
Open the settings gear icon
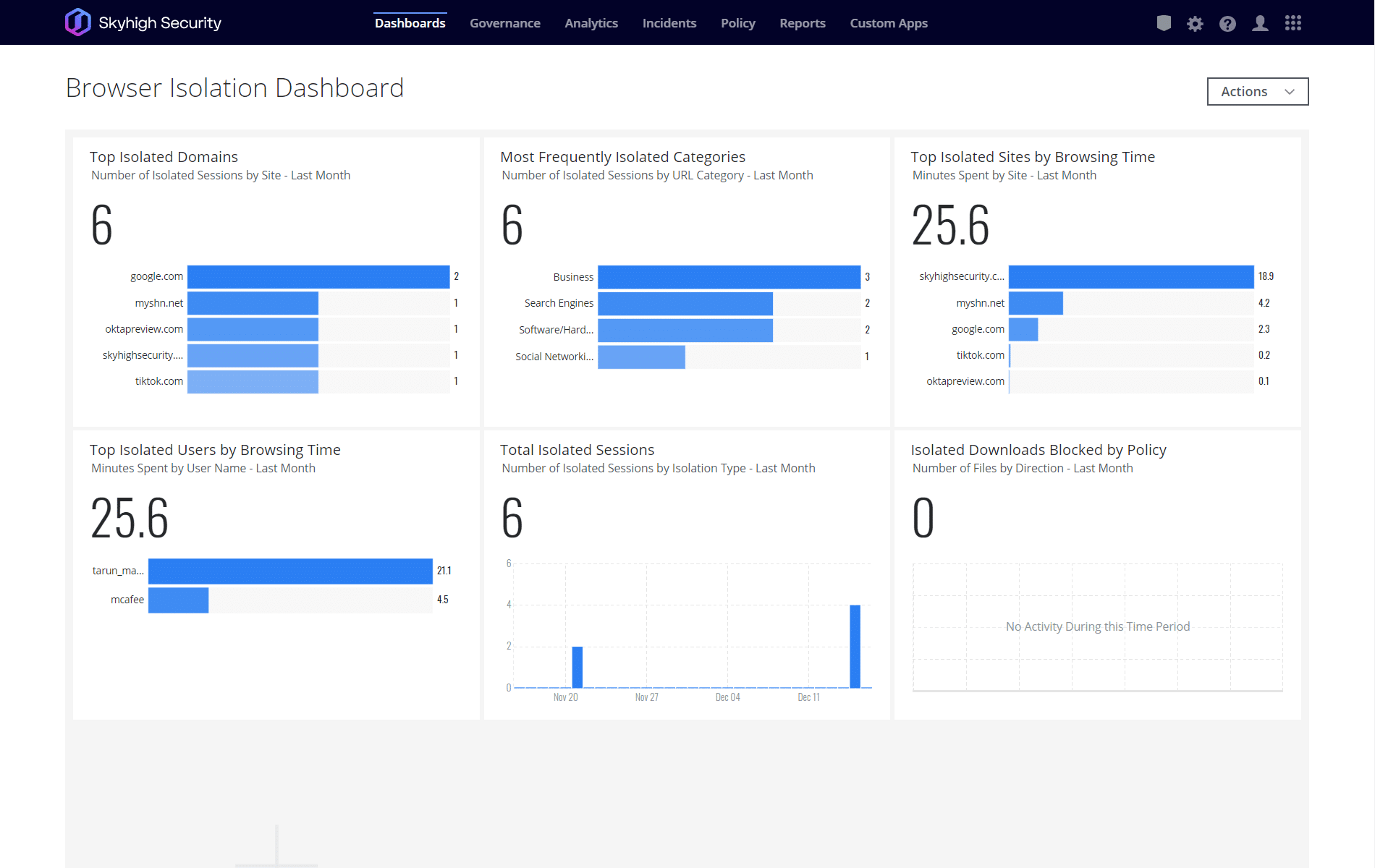tap(1195, 24)
